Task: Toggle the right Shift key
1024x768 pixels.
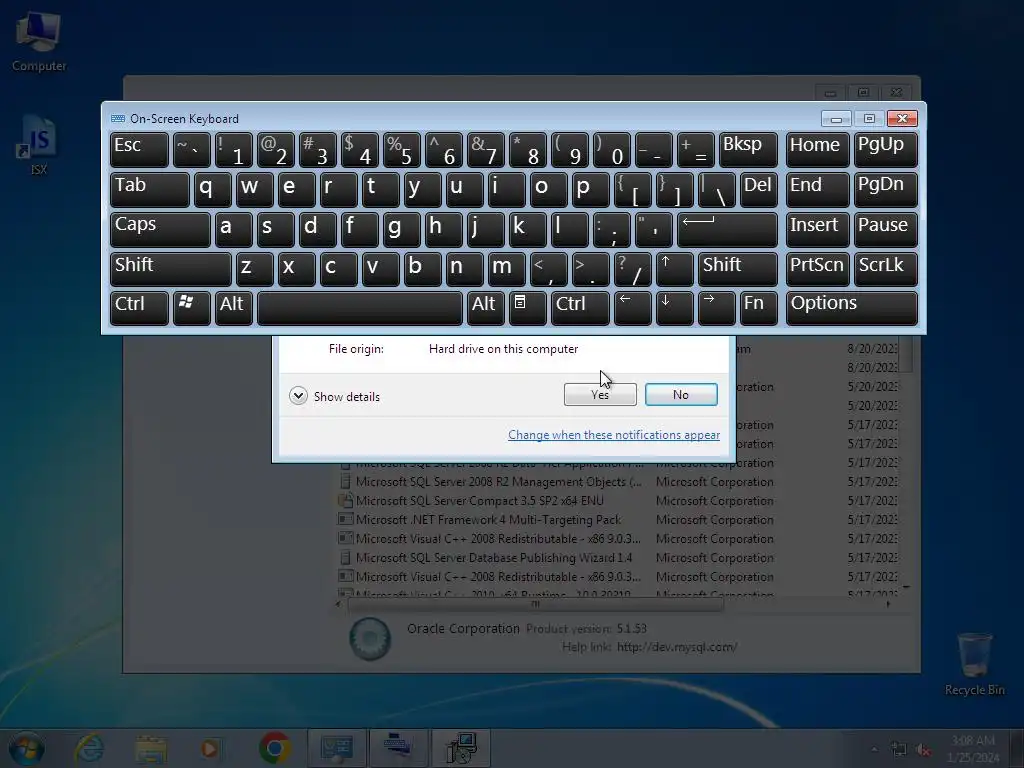Action: (x=738, y=269)
